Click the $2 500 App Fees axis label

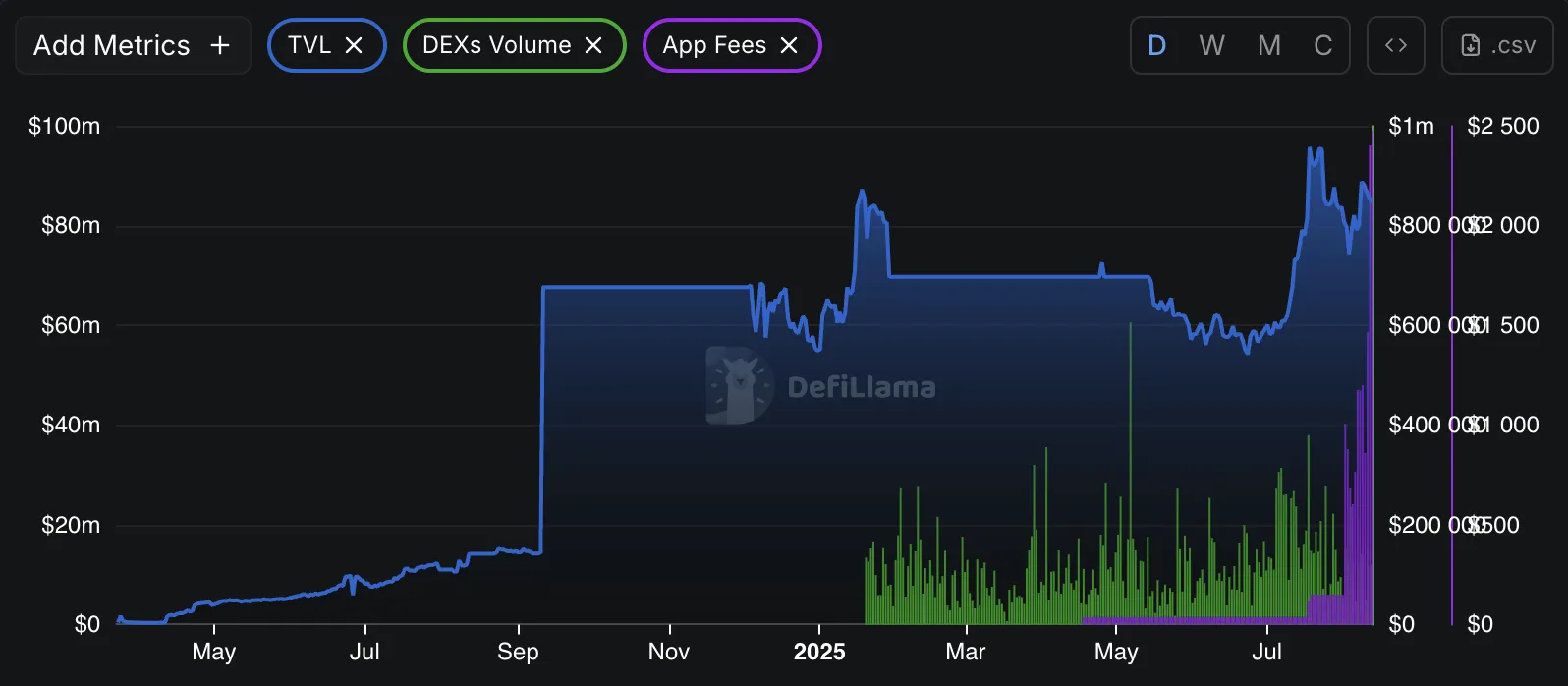[x=1502, y=126]
